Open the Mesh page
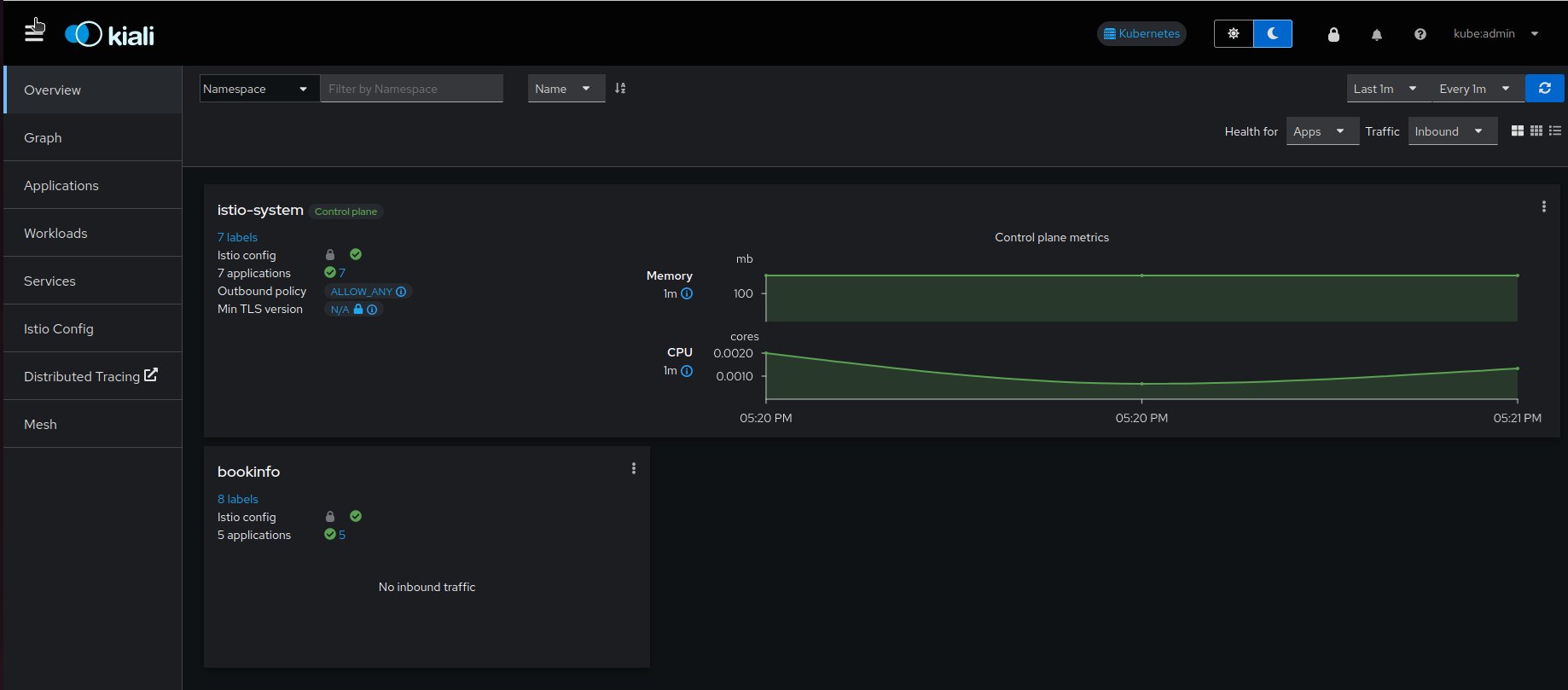This screenshot has width=1568, height=690. point(93,424)
